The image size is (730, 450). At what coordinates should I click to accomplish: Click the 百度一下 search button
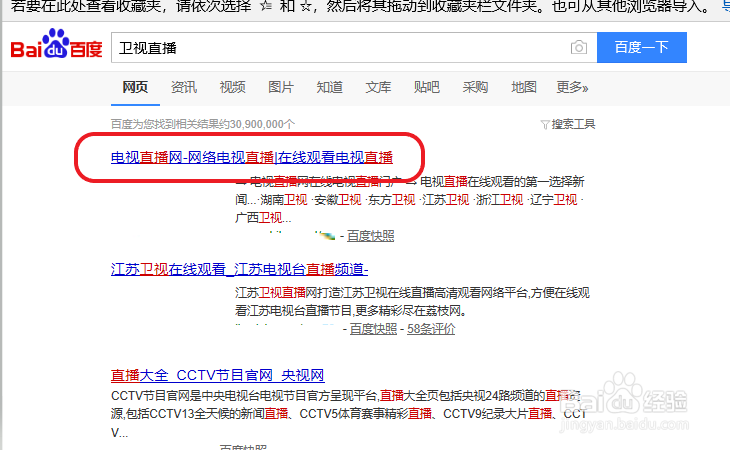(x=642, y=47)
